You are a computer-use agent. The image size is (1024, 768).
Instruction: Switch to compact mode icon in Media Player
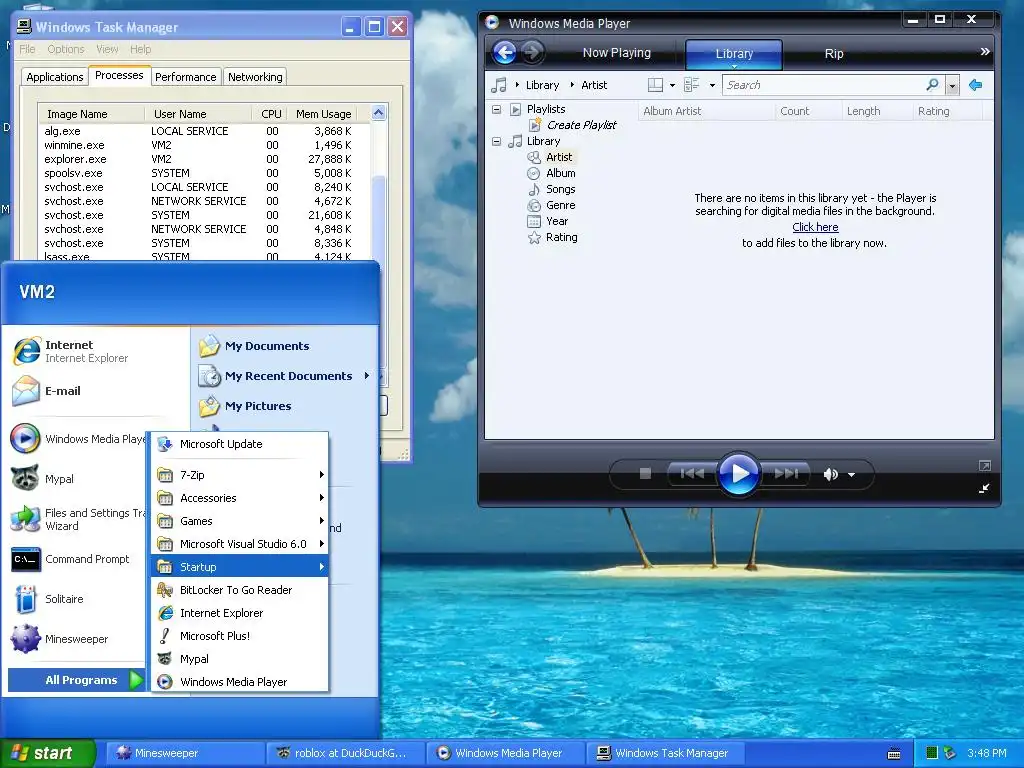pos(984,488)
